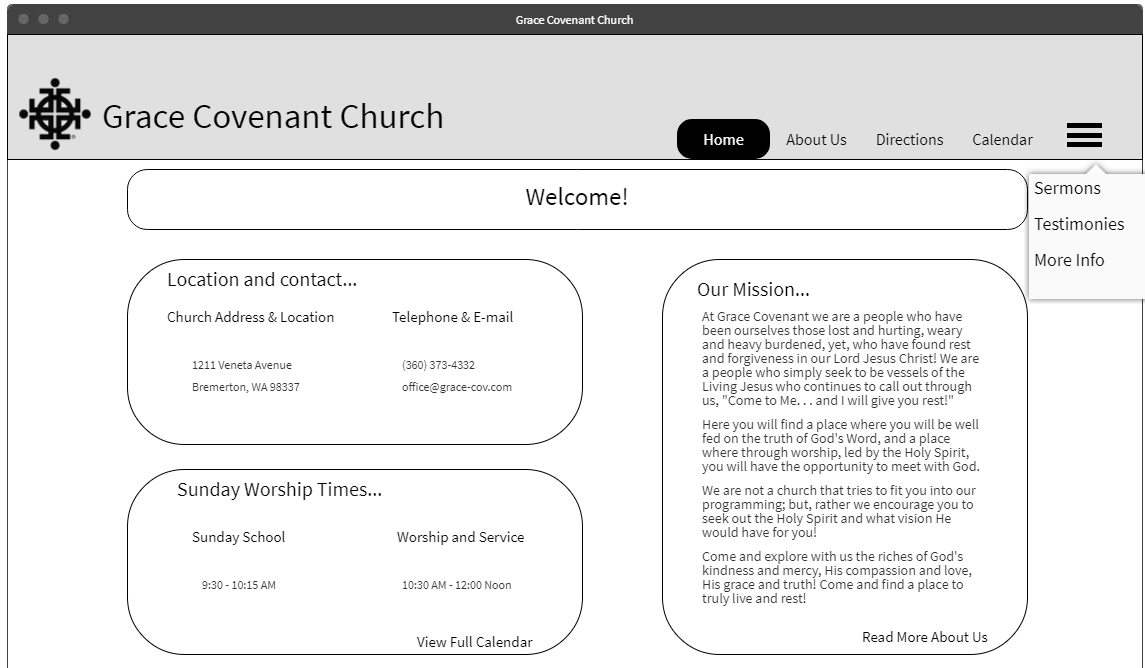The image size is (1145, 668).
Task: Click the Sunday Worship Times heading
Action: (279, 489)
